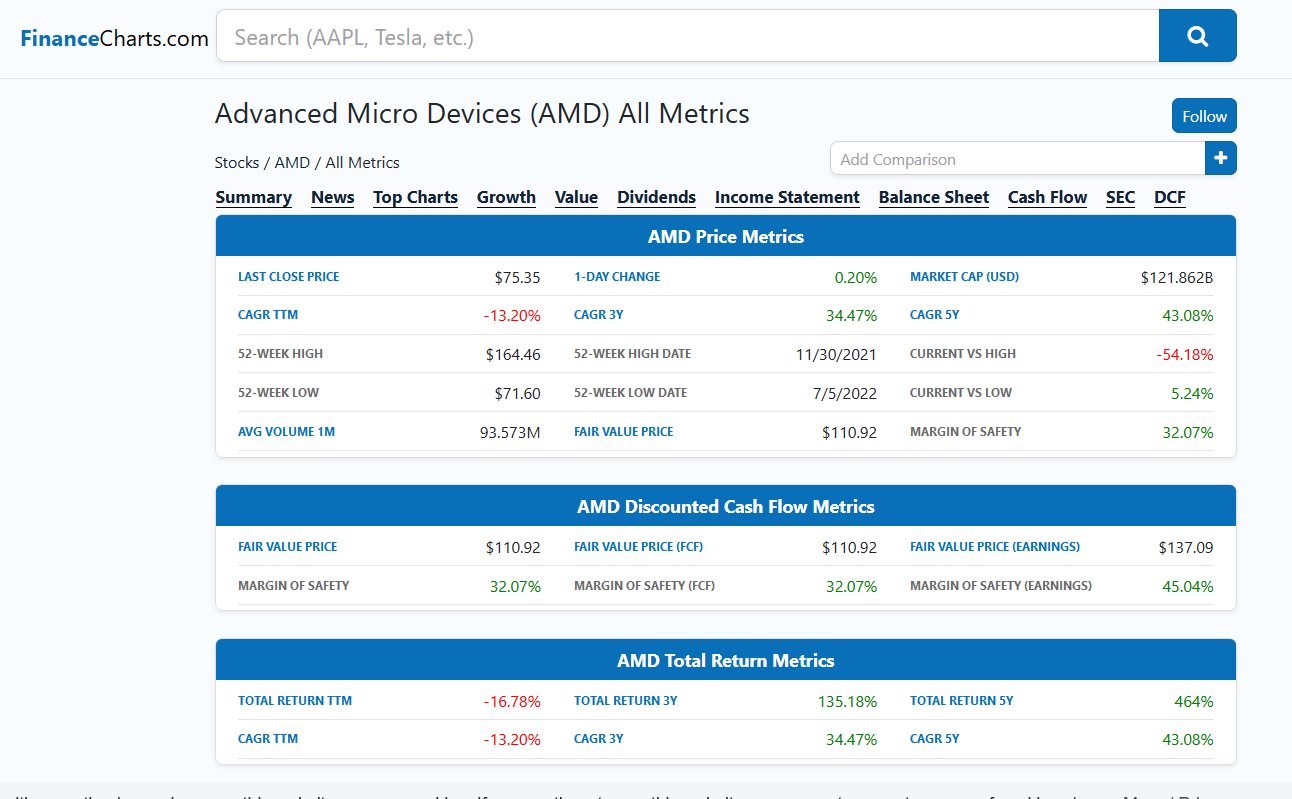Click the AMD Total Return Metrics header
1292x799 pixels.
[x=726, y=660]
